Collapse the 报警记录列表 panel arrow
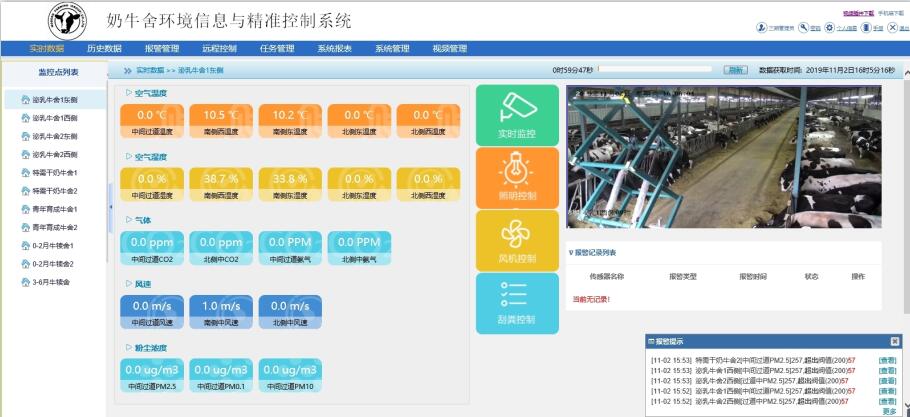 point(570,253)
